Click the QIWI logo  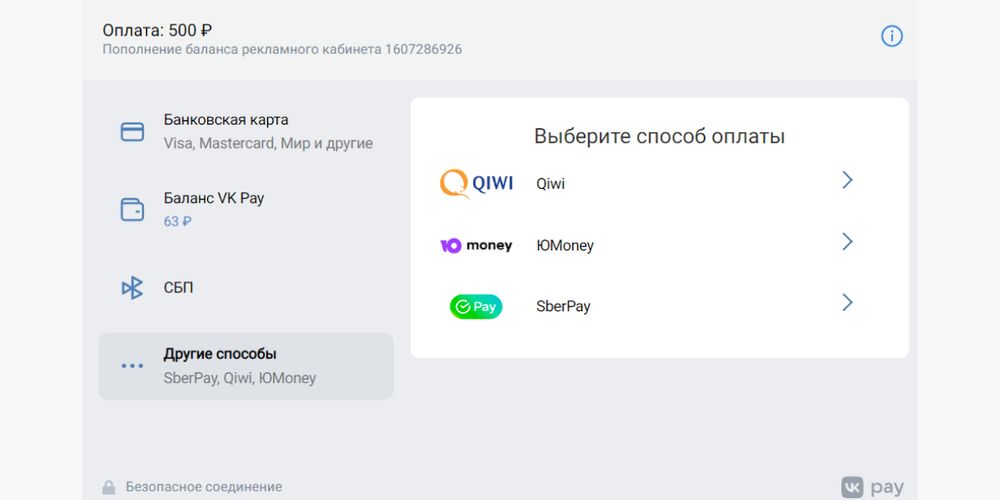476,184
